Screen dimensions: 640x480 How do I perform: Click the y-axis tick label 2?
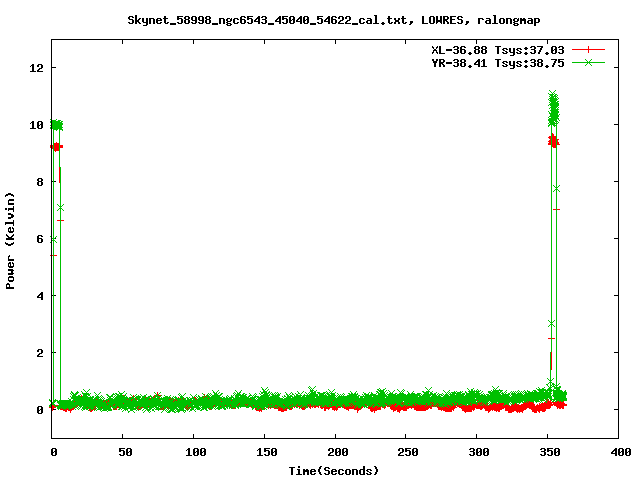40,353
